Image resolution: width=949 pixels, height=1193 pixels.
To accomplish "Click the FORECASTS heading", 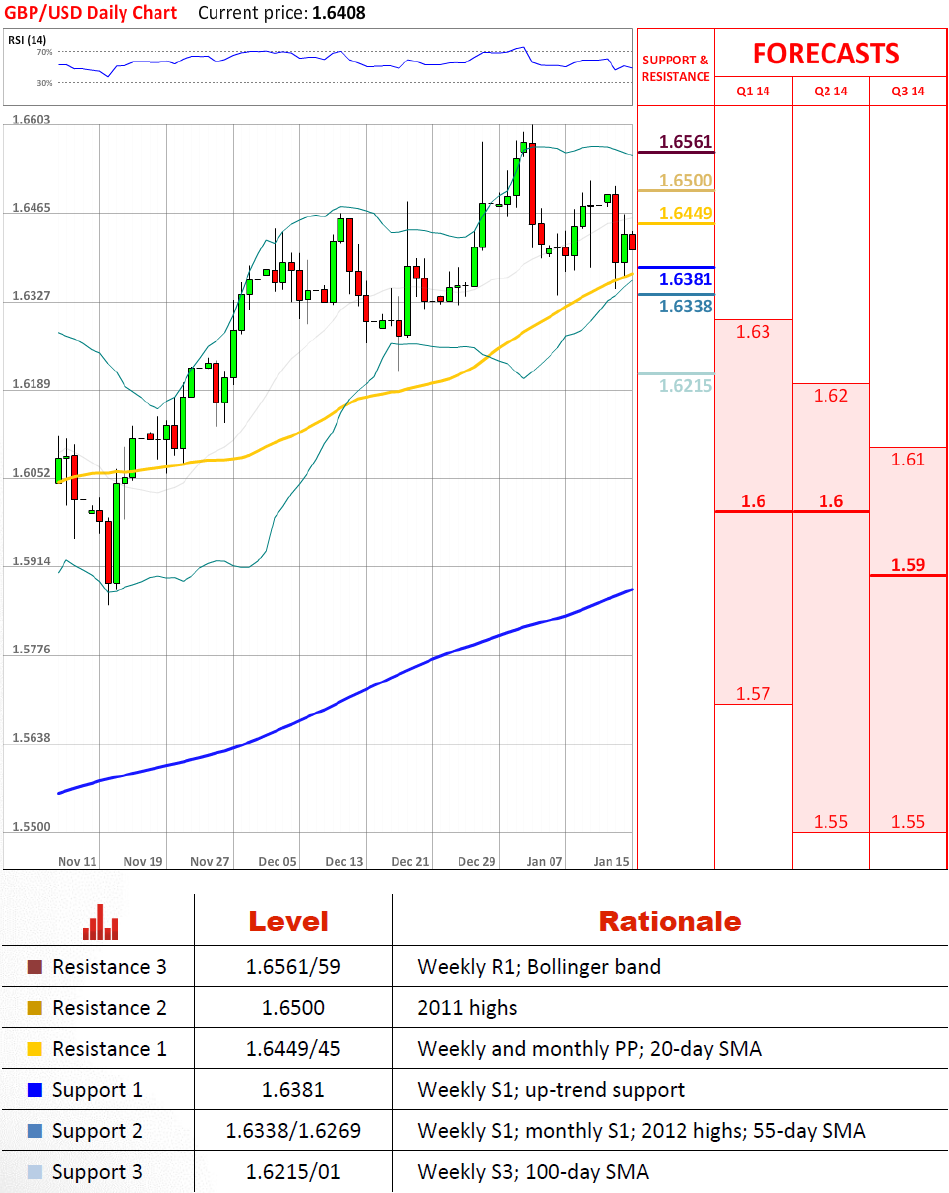I will point(826,53).
